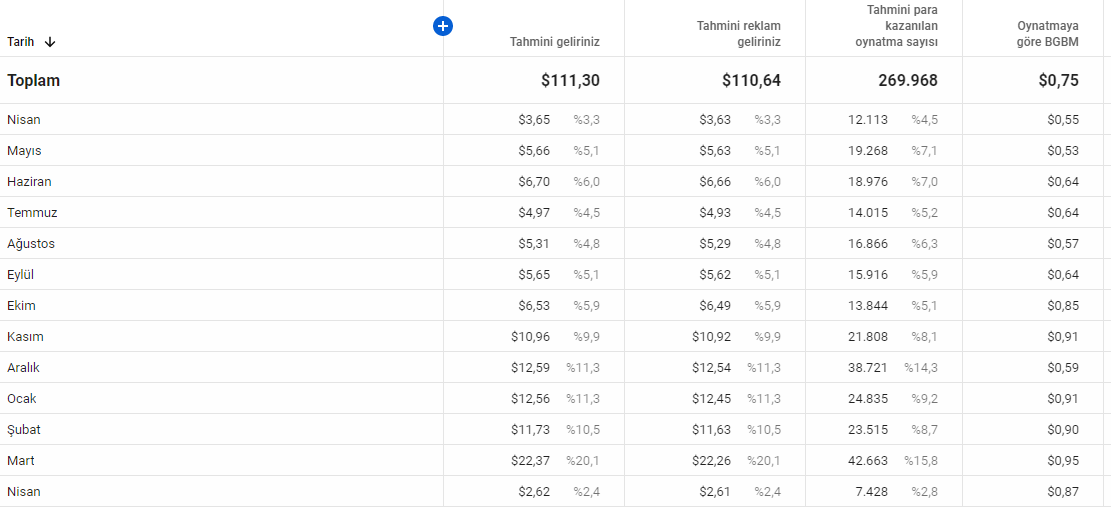
Task: Select the Toplam row label
Action: coord(33,80)
